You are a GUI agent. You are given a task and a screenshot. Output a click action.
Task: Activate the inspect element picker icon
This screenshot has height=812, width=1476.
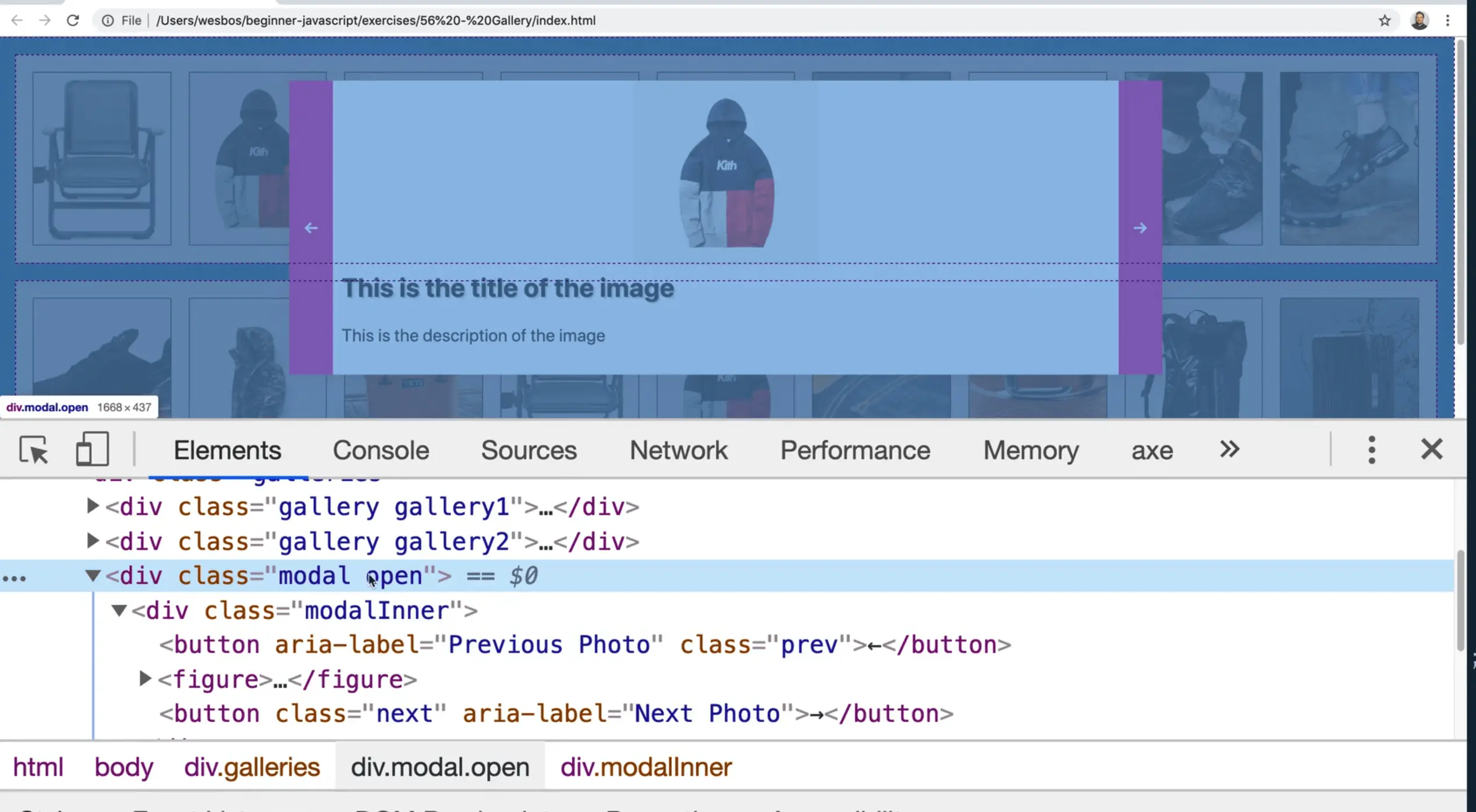click(x=33, y=450)
